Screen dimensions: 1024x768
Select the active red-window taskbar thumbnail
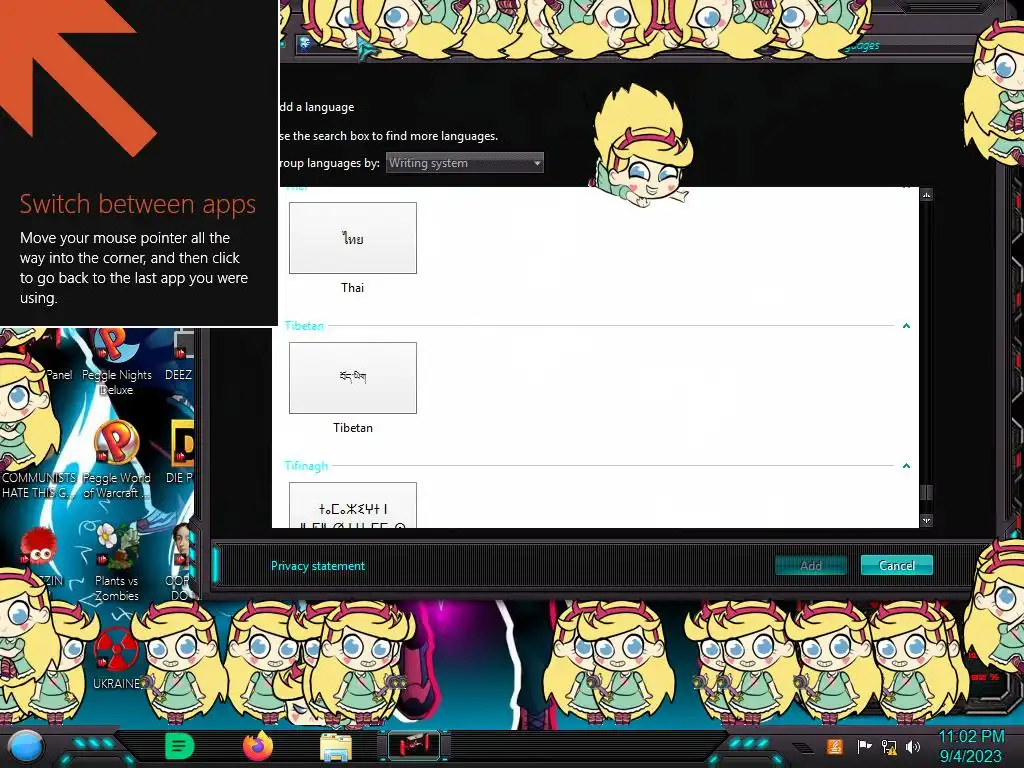tap(414, 746)
